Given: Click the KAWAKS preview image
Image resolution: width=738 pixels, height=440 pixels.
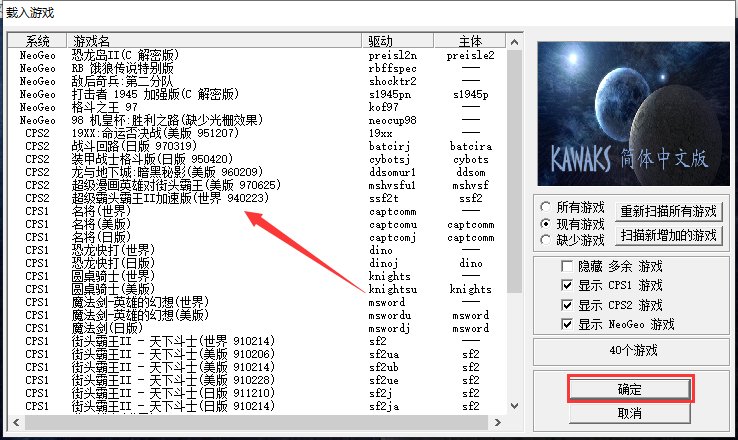Looking at the screenshot, I should (x=634, y=113).
